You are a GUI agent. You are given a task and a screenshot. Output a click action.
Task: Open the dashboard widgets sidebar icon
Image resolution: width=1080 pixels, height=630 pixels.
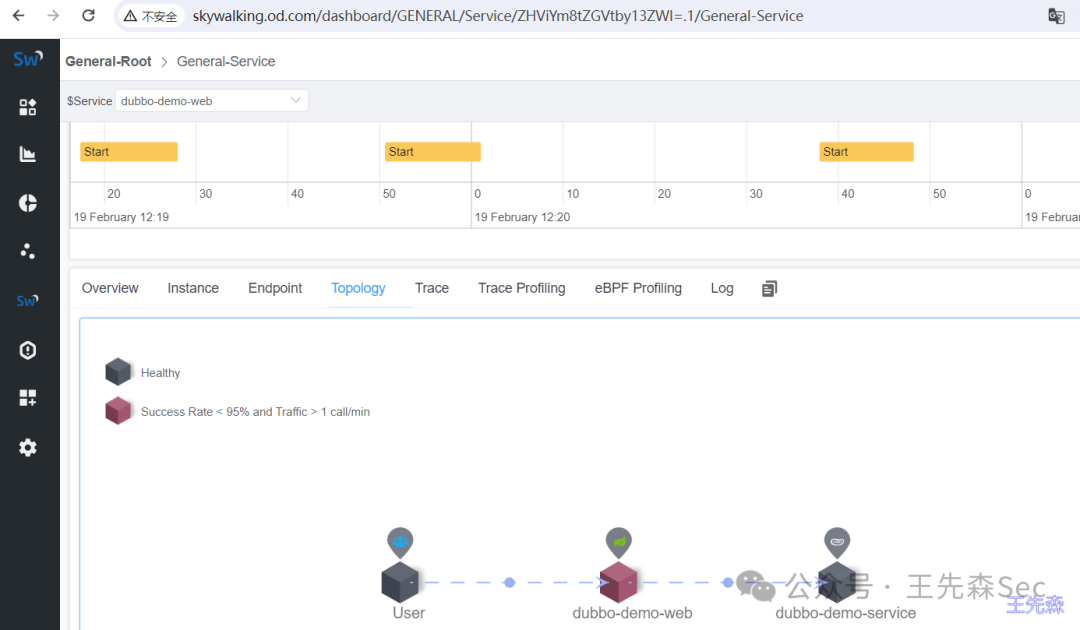point(28,107)
